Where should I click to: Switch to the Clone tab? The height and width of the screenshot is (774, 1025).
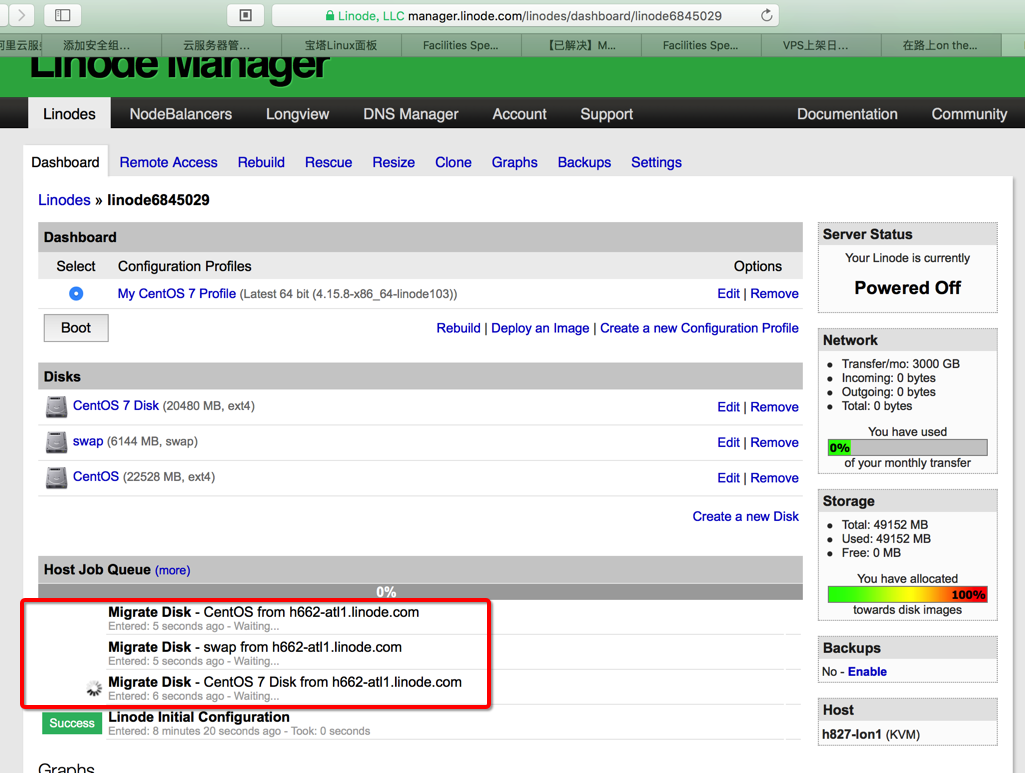click(x=453, y=162)
